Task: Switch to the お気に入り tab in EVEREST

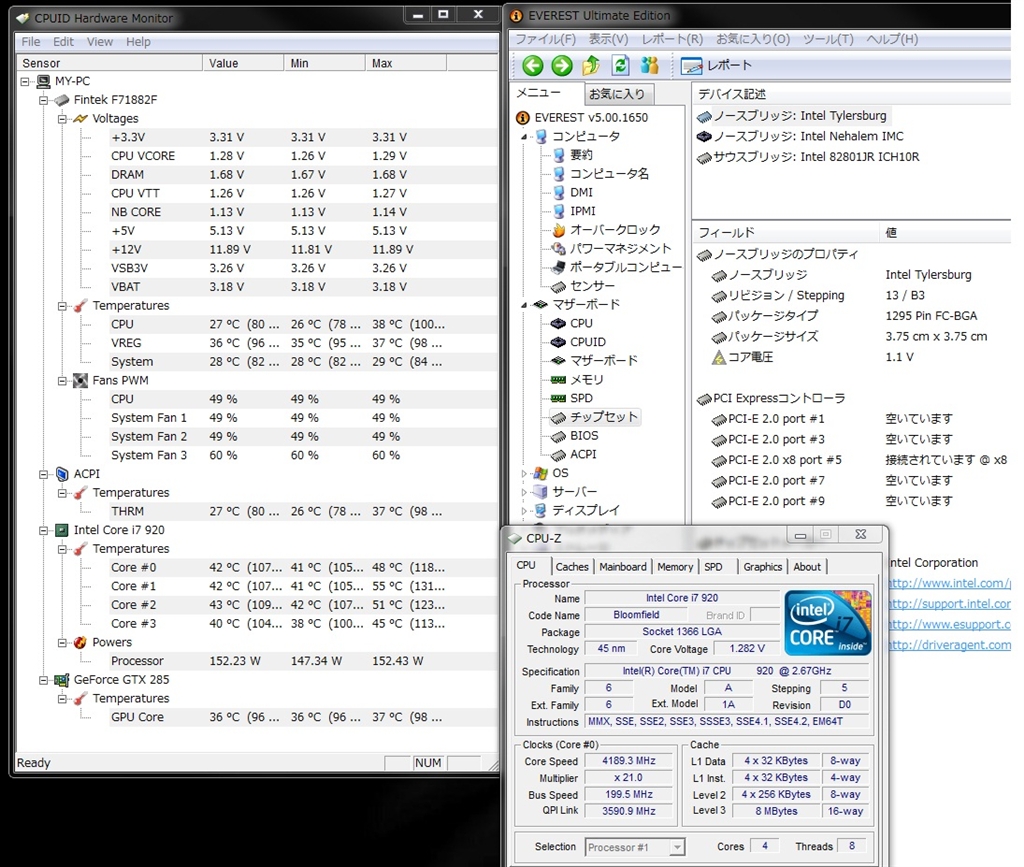Action: click(x=616, y=94)
